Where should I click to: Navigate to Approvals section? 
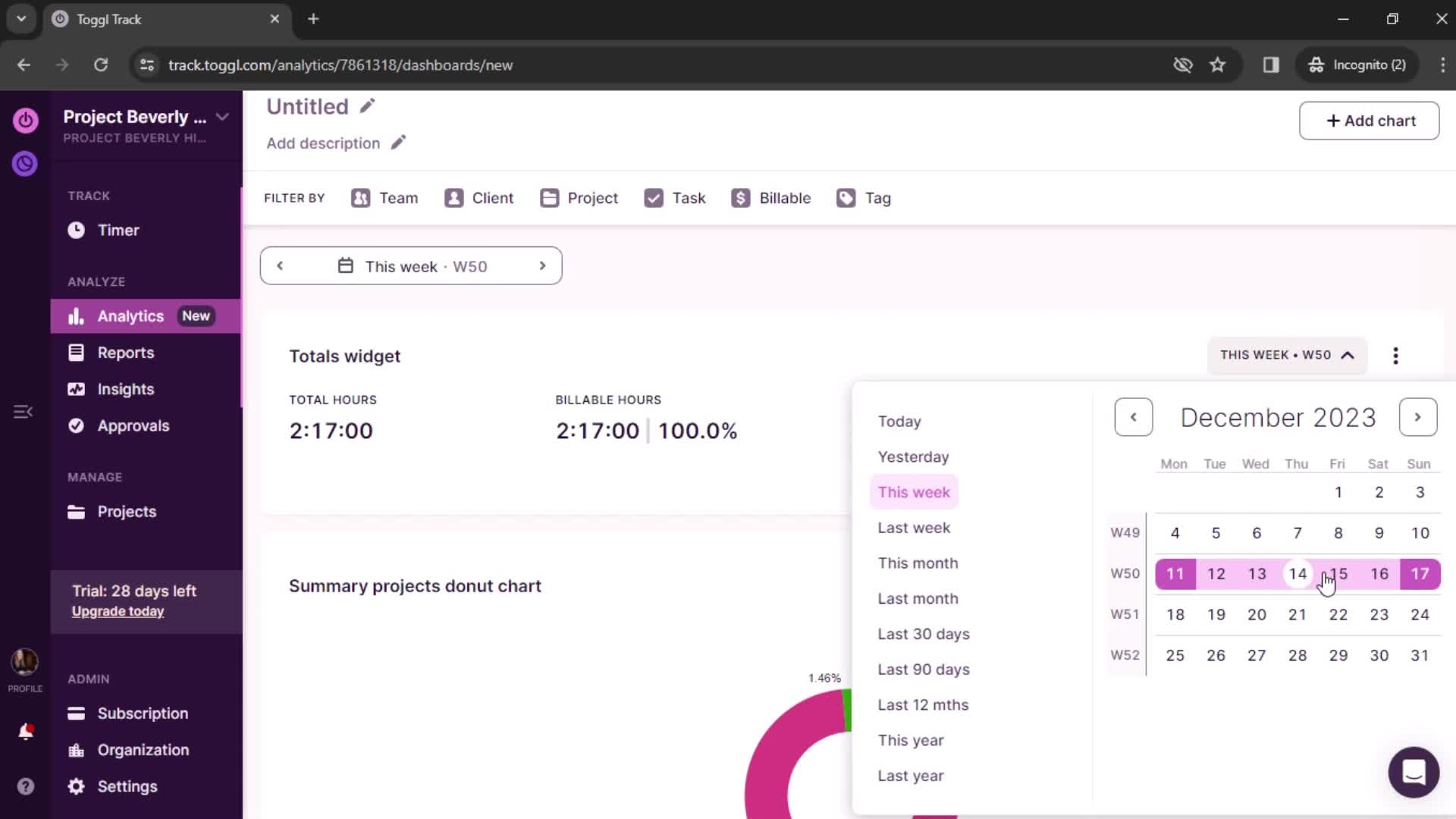[133, 425]
